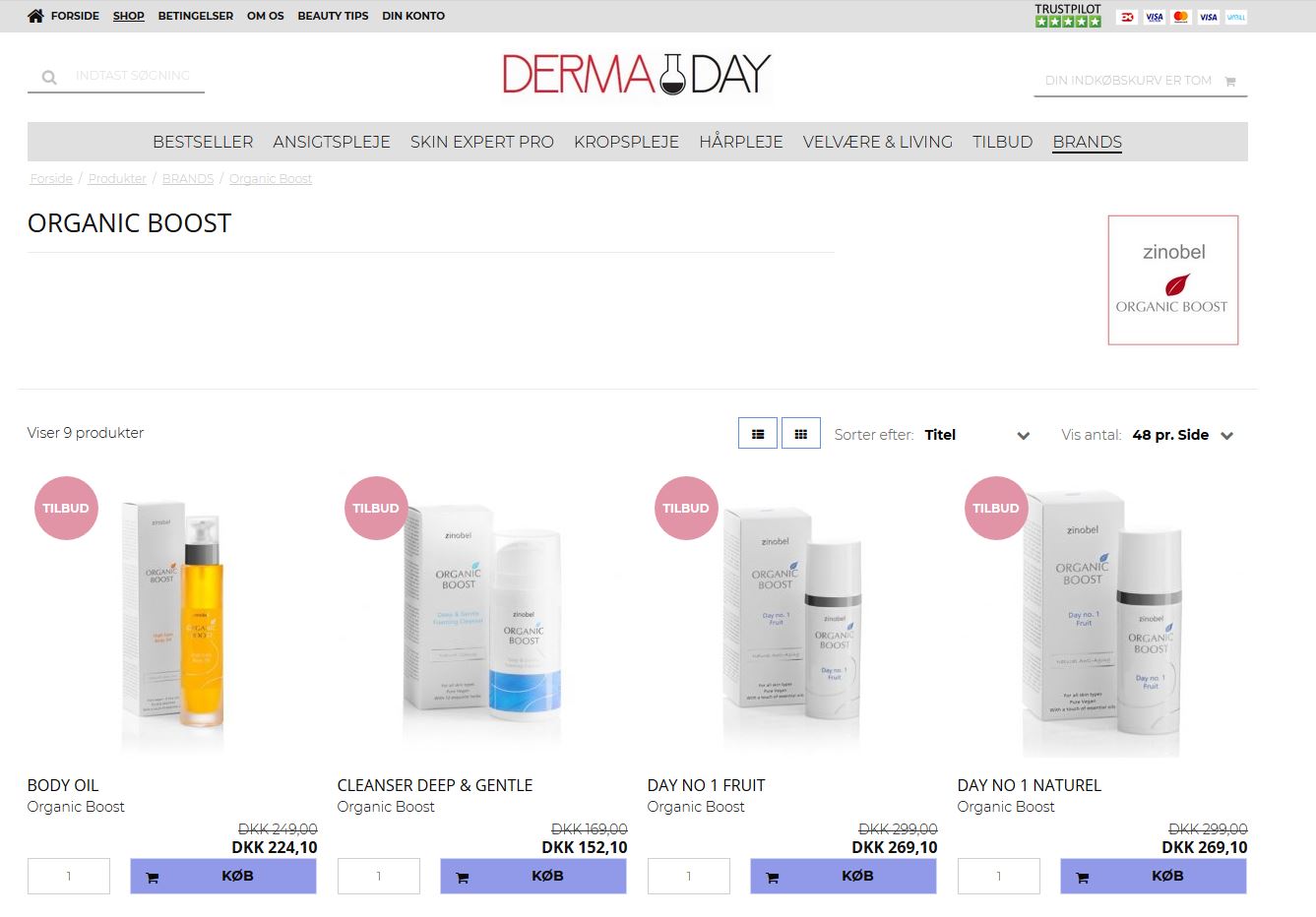Switch to list view layout
This screenshot has width=1316, height=917.
click(x=758, y=433)
